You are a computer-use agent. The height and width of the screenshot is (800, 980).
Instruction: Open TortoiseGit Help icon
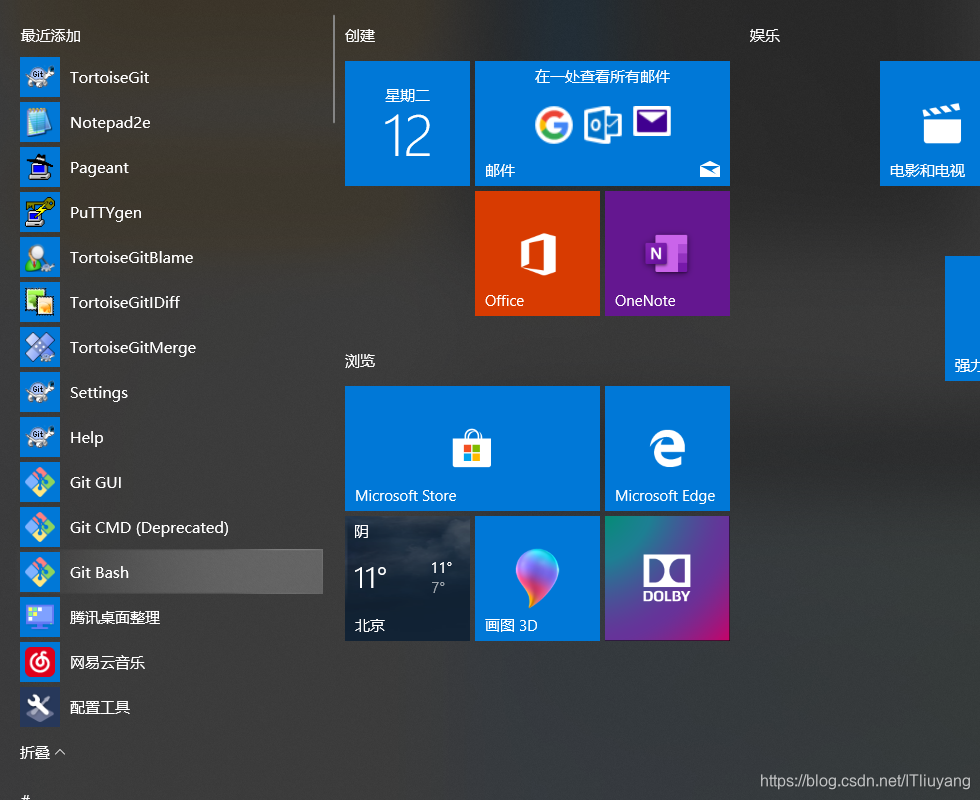point(40,438)
